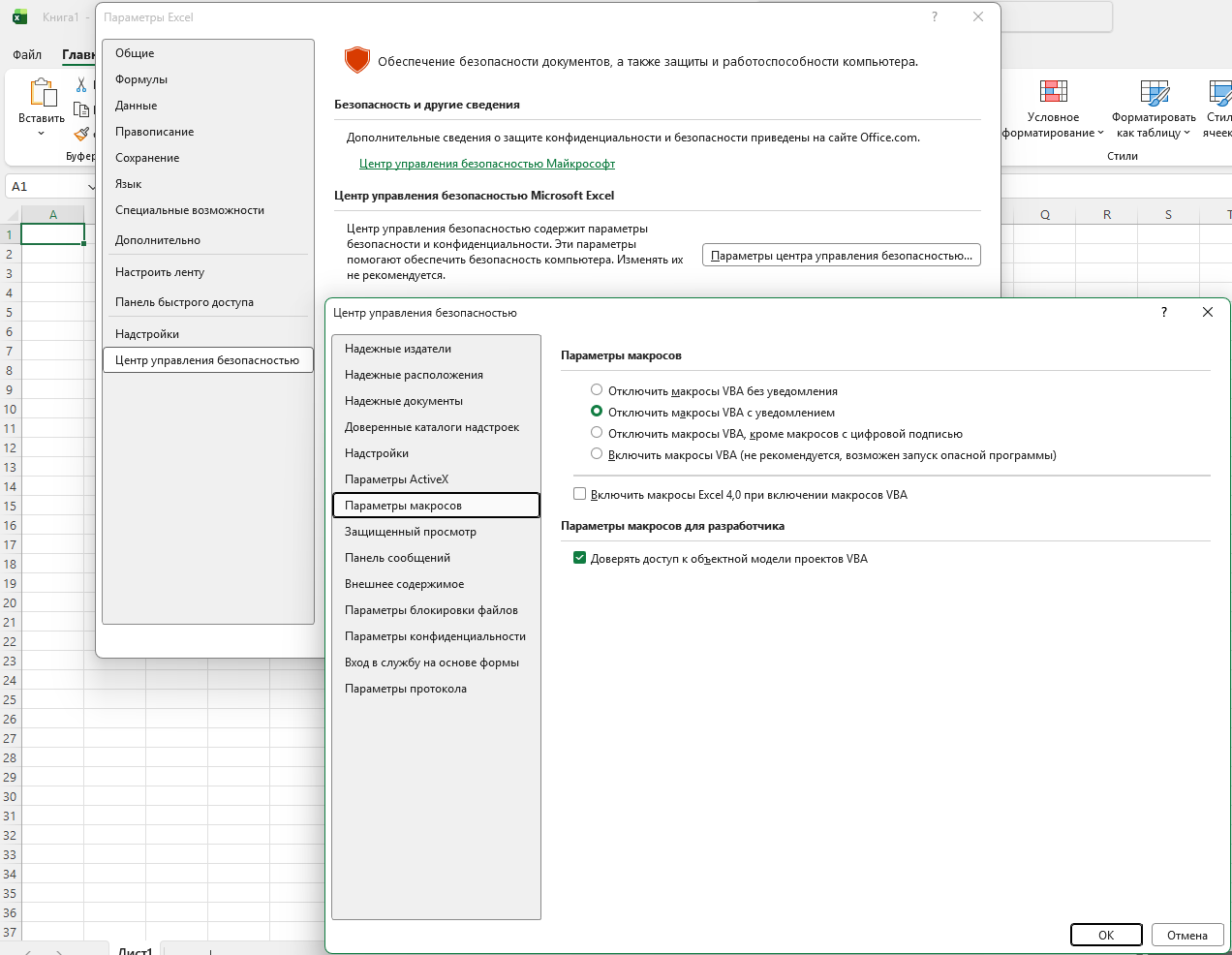Click the Excel app icon in title bar

pos(19,16)
